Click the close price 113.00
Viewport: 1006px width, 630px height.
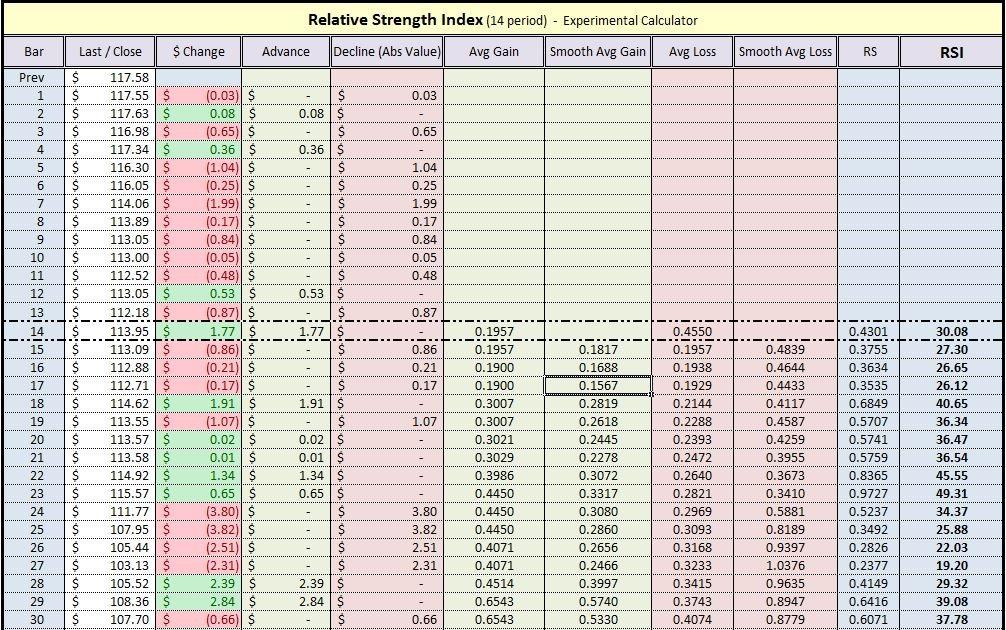click(x=110, y=257)
